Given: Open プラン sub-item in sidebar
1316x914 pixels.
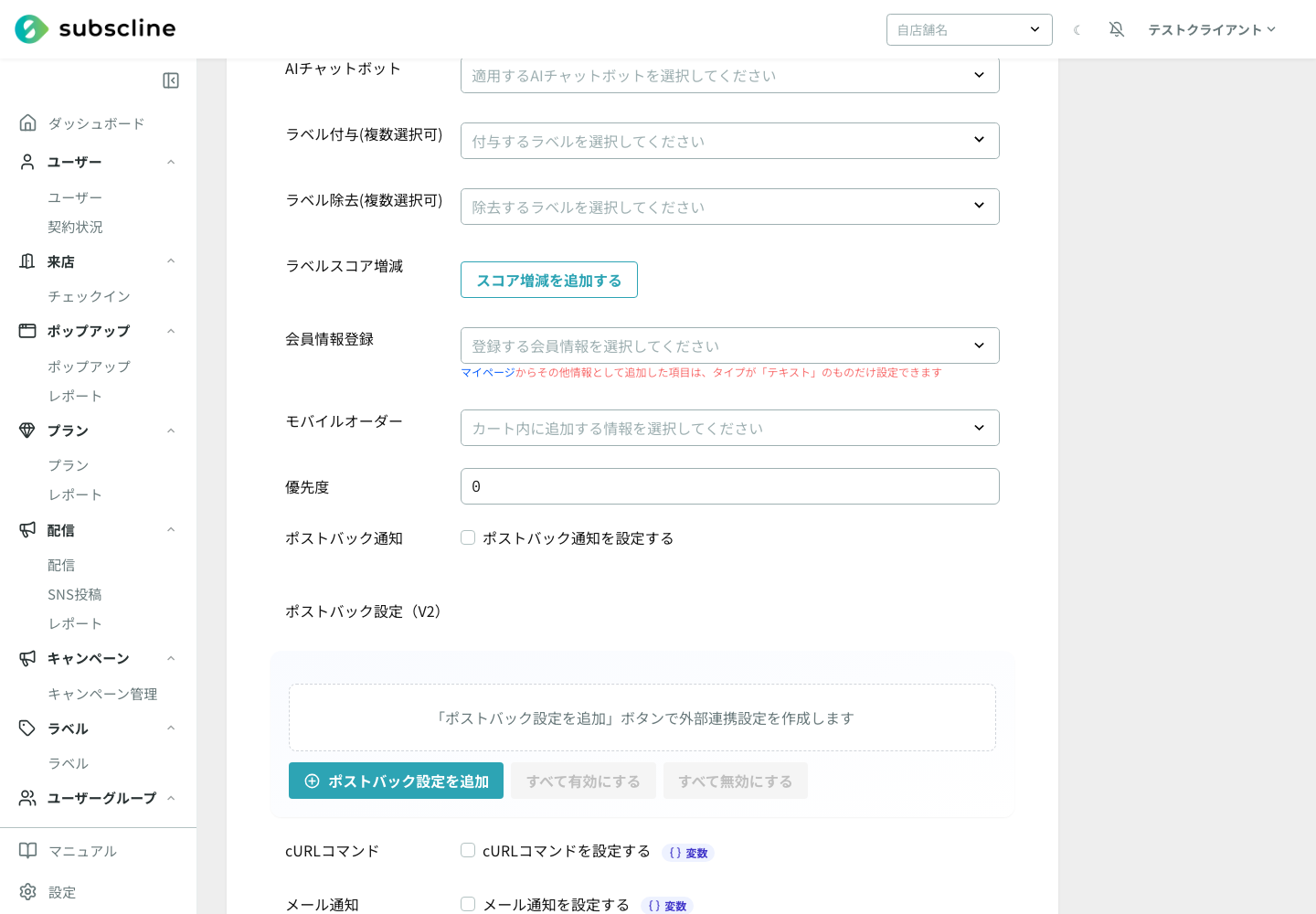Looking at the screenshot, I should (x=69, y=465).
